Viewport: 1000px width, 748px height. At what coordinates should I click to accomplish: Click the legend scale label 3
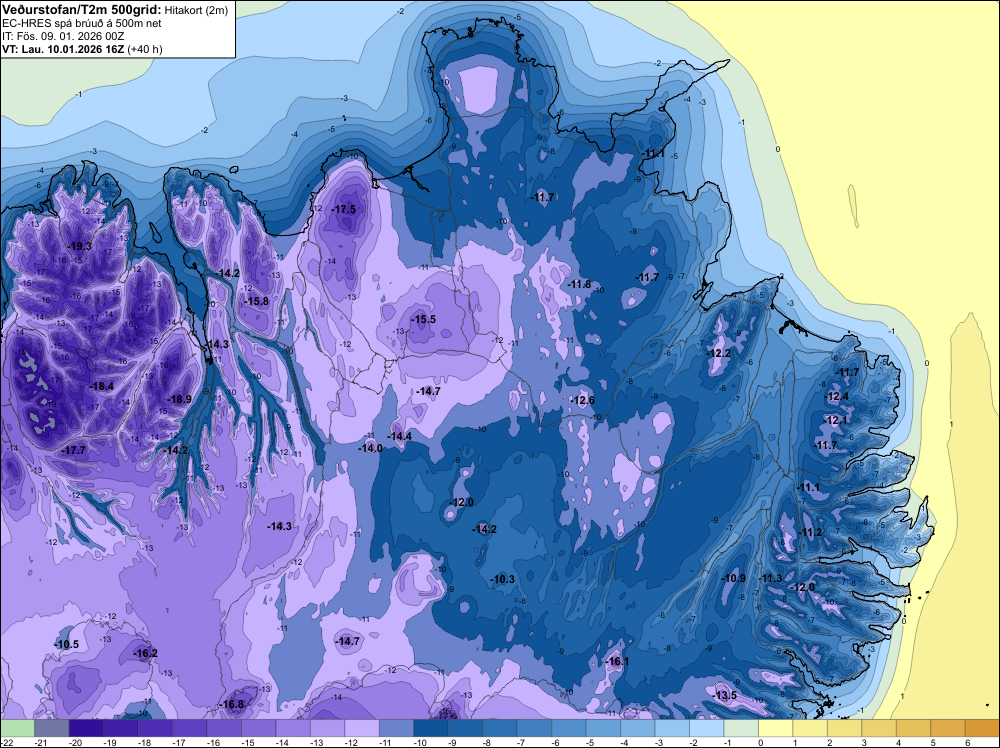[x=864, y=742]
